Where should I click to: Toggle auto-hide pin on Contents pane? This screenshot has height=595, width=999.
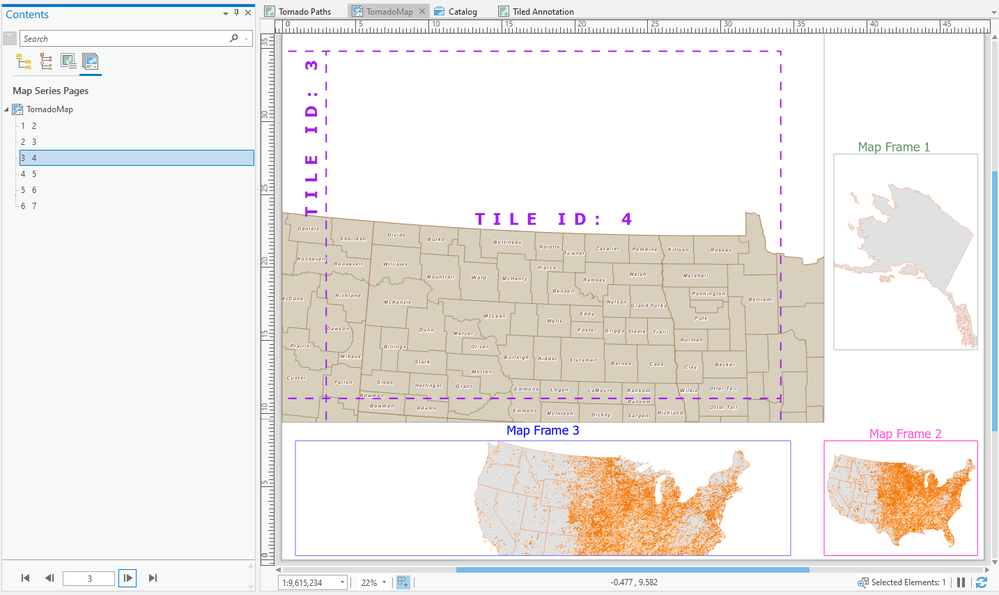[236, 14]
